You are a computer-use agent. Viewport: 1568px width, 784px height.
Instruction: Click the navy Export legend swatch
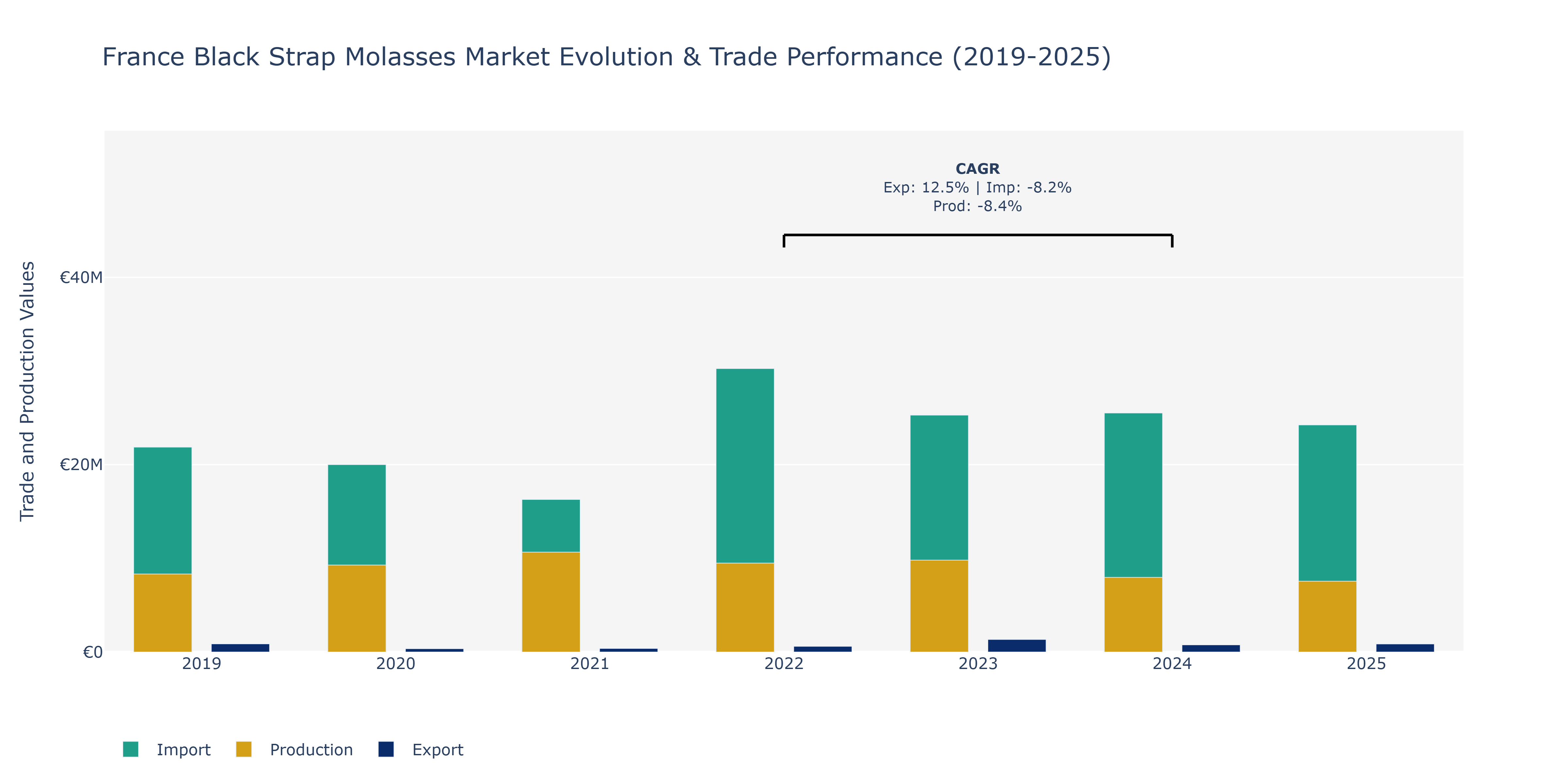click(386, 749)
